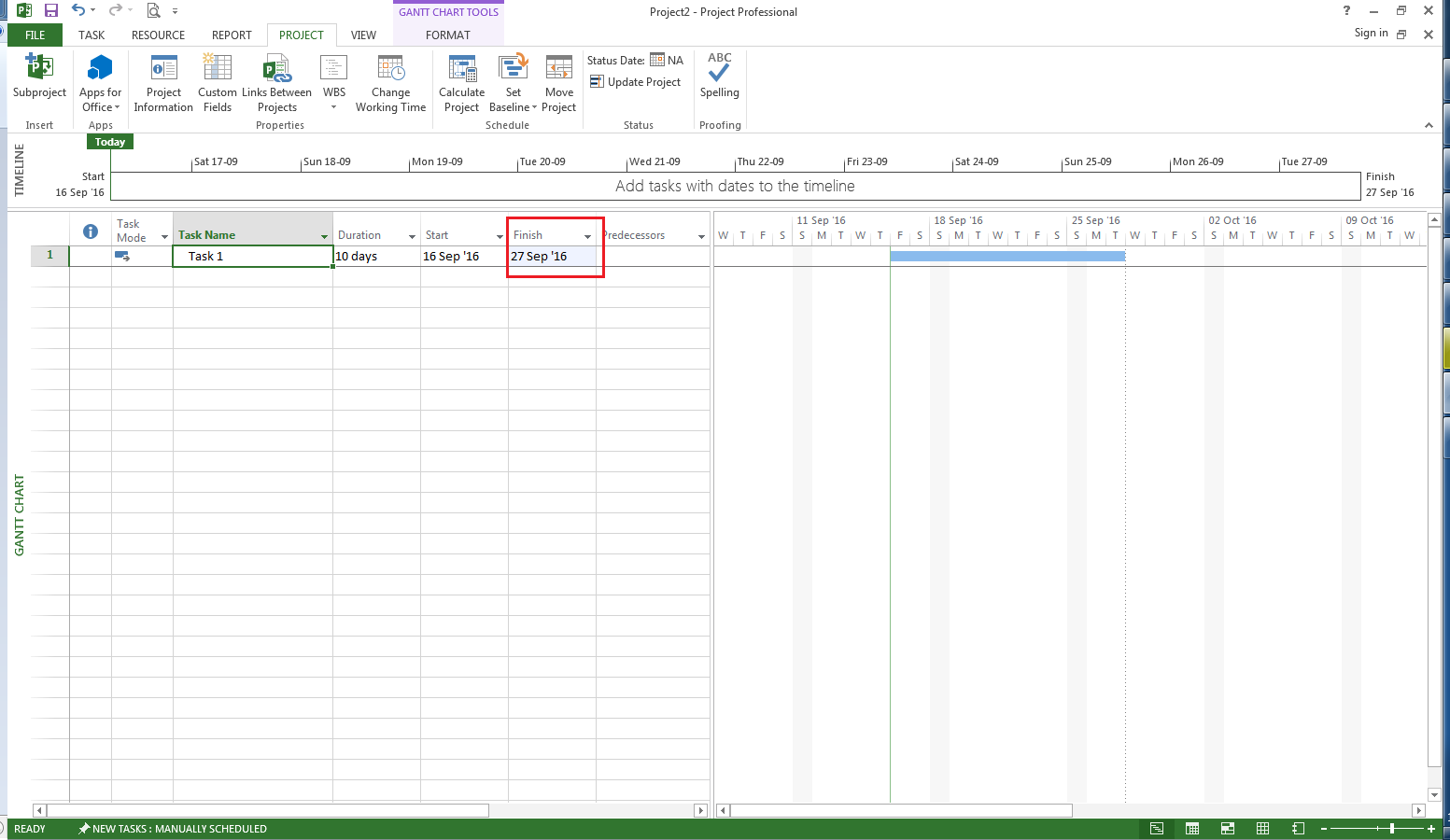This screenshot has height=840, width=1450.
Task: Switch to the RESOURCE tab
Action: [158, 35]
